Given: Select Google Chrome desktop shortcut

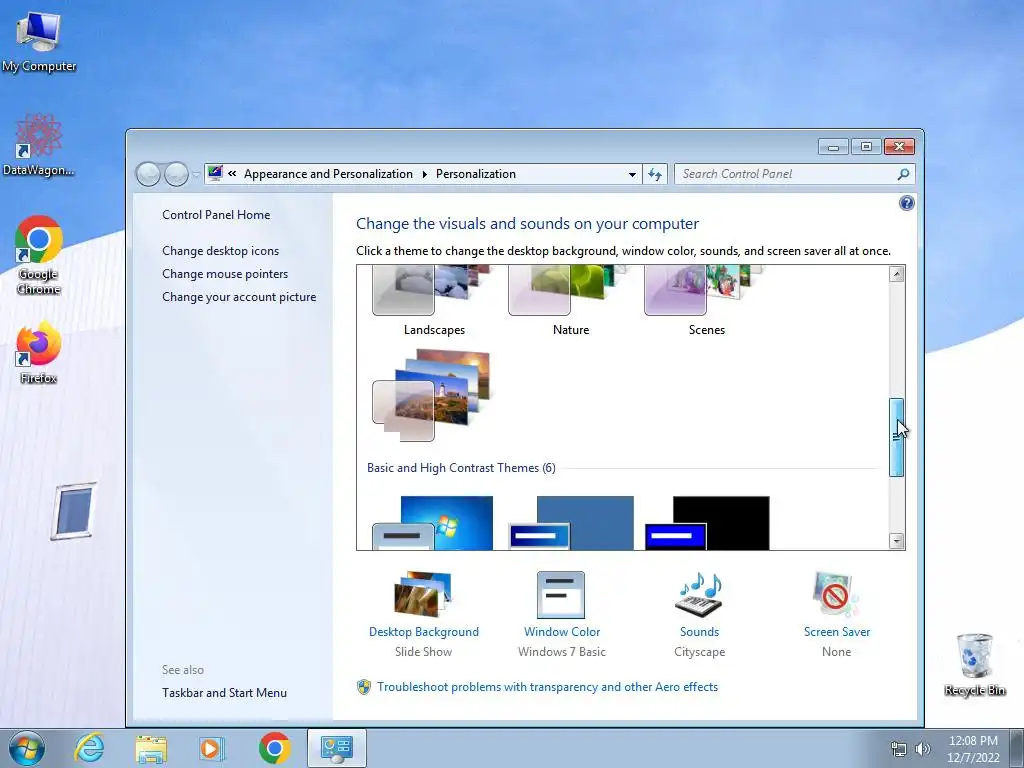Looking at the screenshot, I should click(39, 255).
